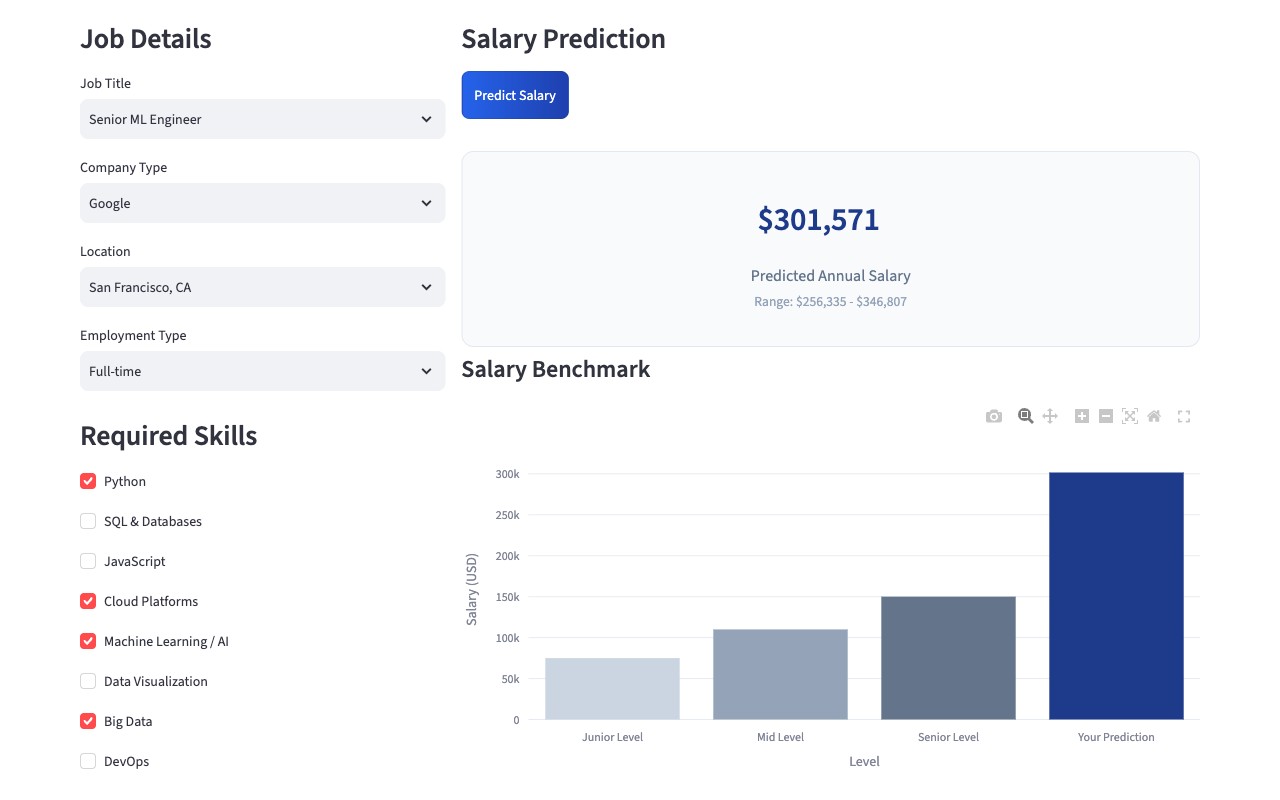Image resolution: width=1280 pixels, height=800 pixels.
Task: Untick the Big Data checkbox
Action: [x=88, y=721]
